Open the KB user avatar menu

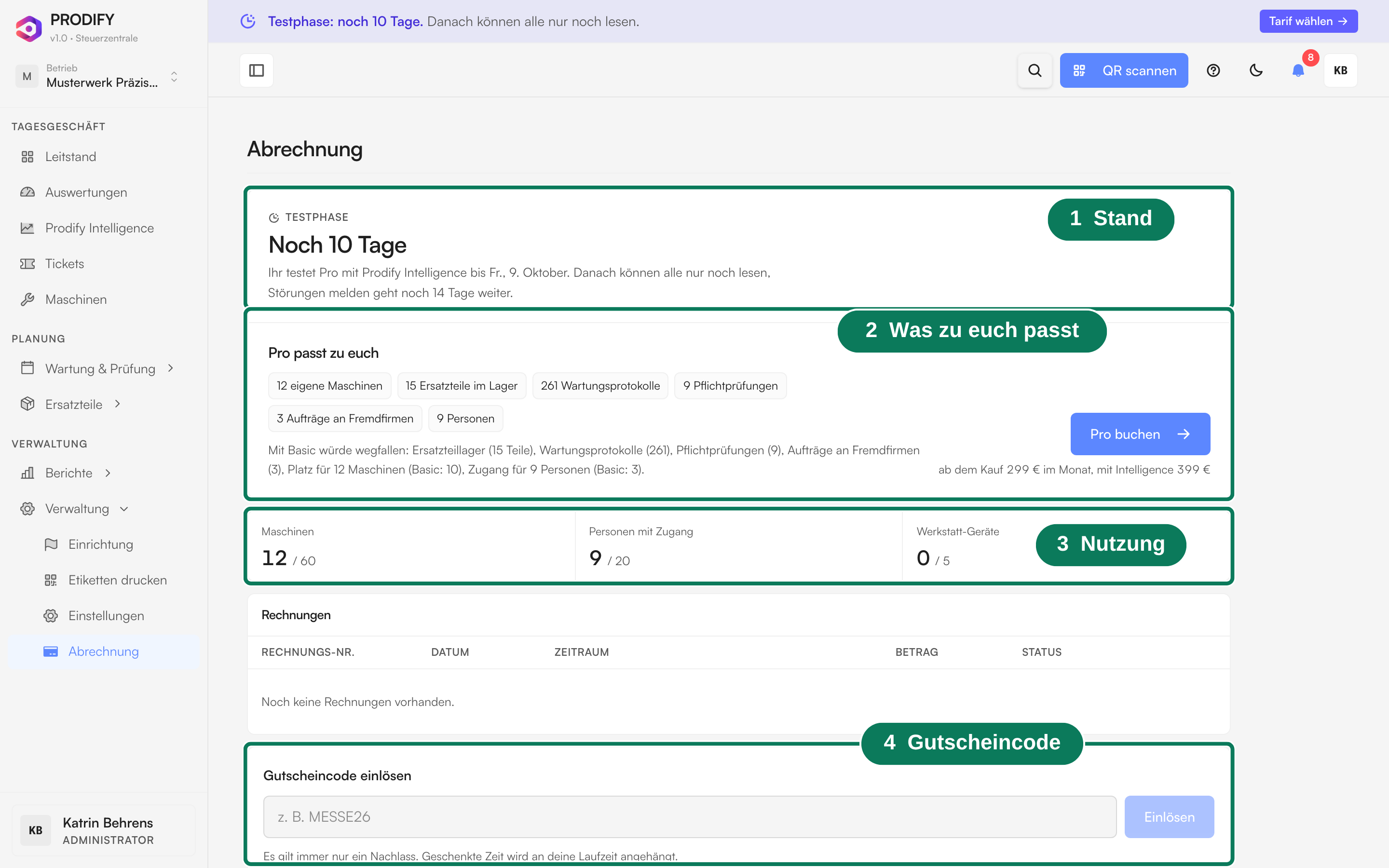(x=1340, y=70)
